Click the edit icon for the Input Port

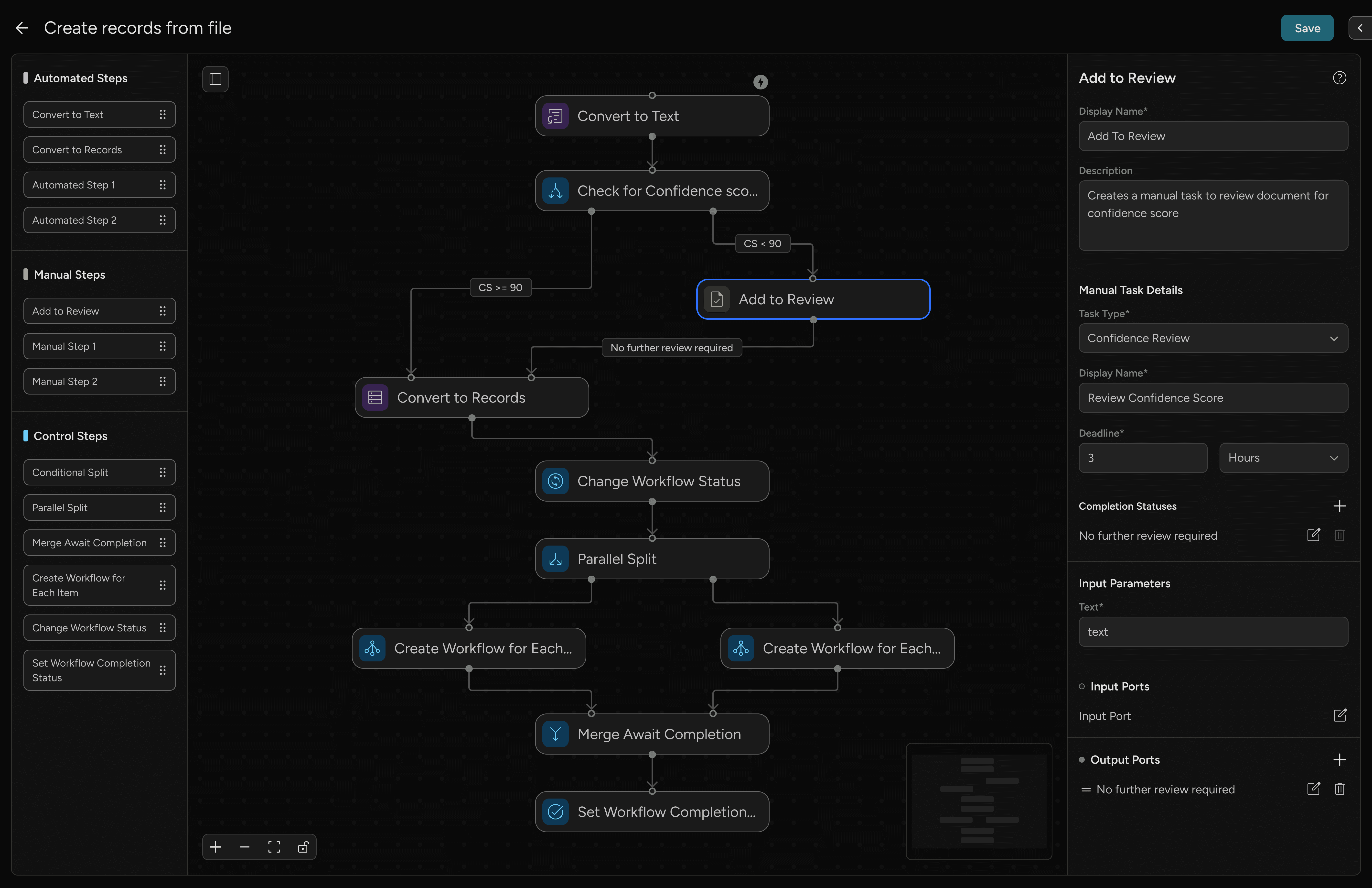[x=1340, y=716]
